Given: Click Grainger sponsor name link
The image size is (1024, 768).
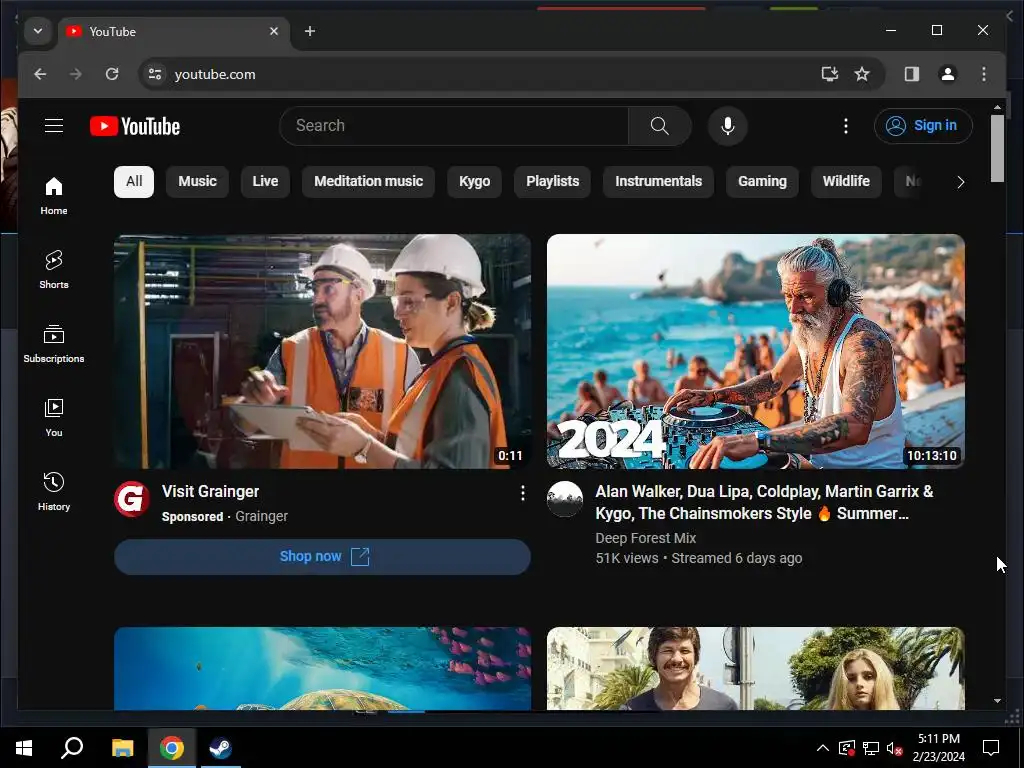Looking at the screenshot, I should pos(261,516).
